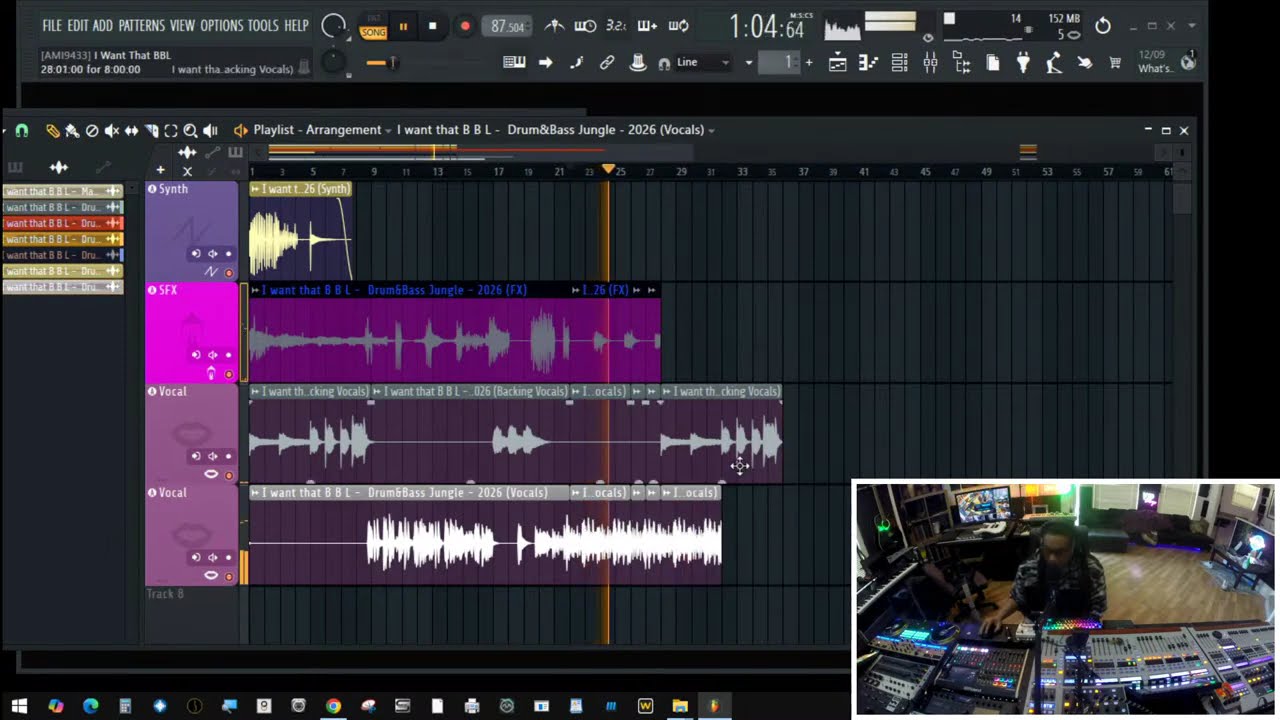Open the VIEW menu

click(x=182, y=26)
